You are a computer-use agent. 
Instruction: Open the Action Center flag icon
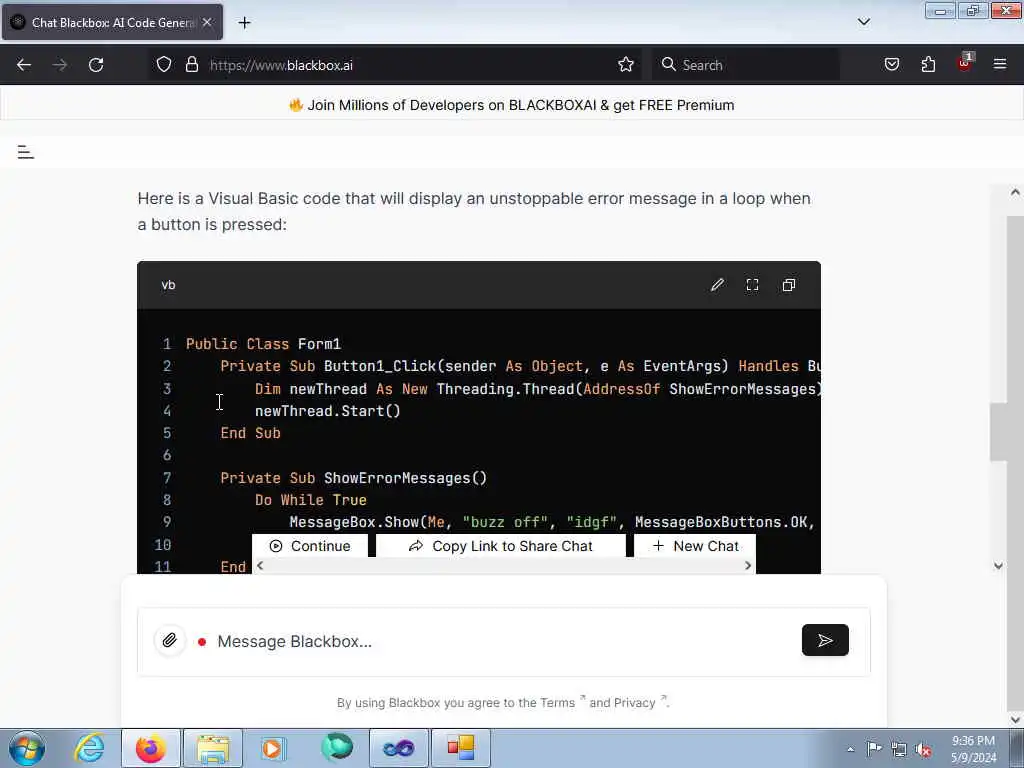coord(874,749)
